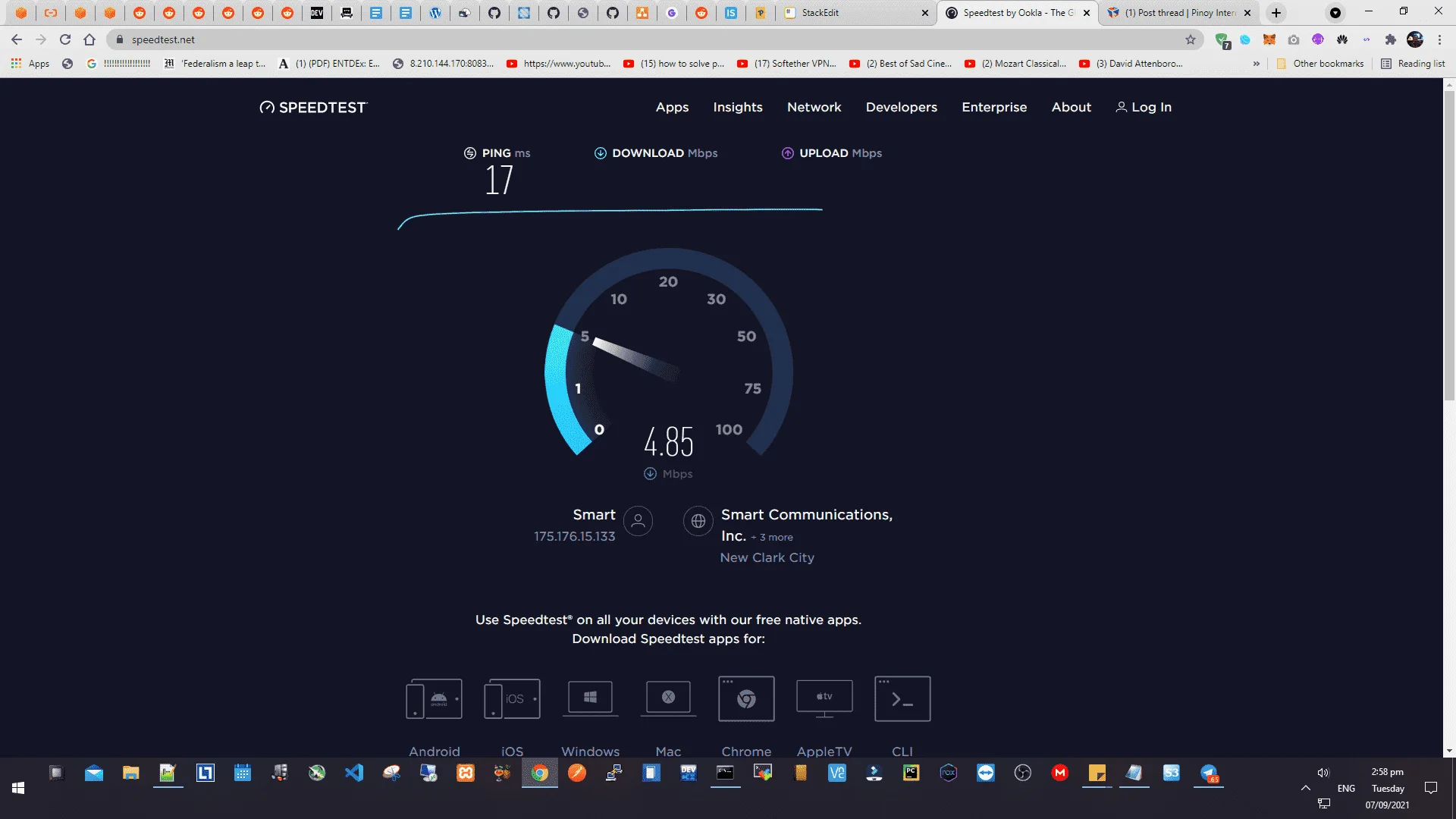This screenshot has width=1456, height=819.
Task: Open the Other bookmarks folder
Action: 1320,64
